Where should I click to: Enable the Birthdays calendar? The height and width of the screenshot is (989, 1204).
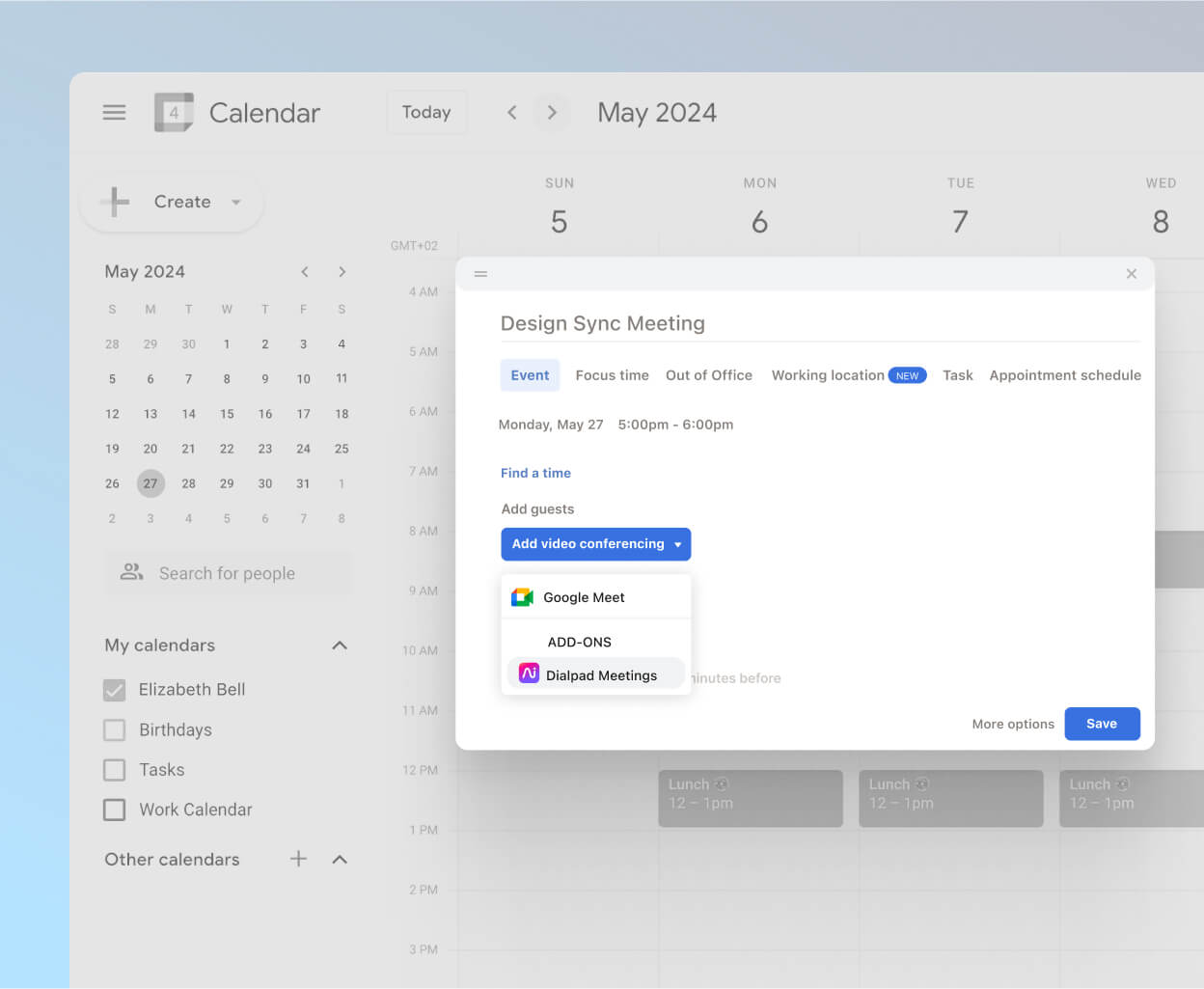pyautogui.click(x=113, y=729)
